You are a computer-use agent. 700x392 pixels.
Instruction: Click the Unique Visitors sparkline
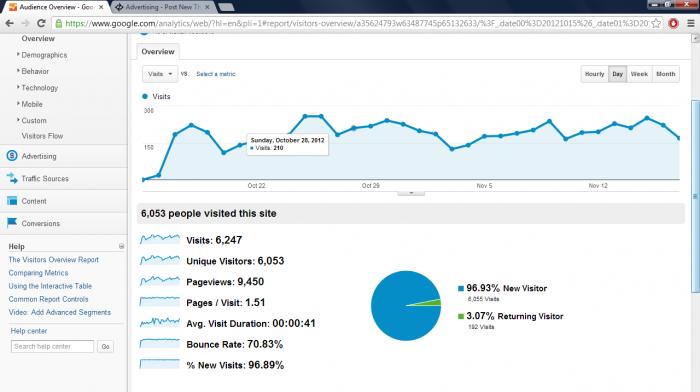point(159,260)
